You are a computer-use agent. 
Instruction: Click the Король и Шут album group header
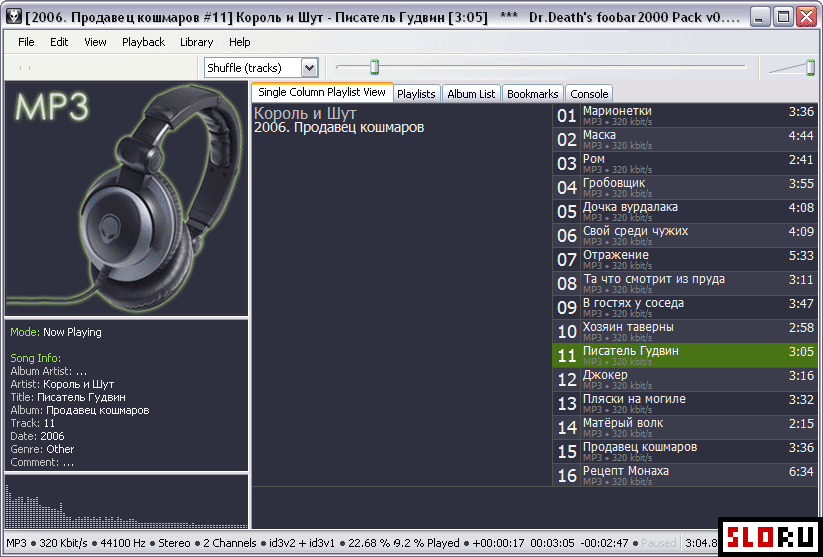(305, 113)
